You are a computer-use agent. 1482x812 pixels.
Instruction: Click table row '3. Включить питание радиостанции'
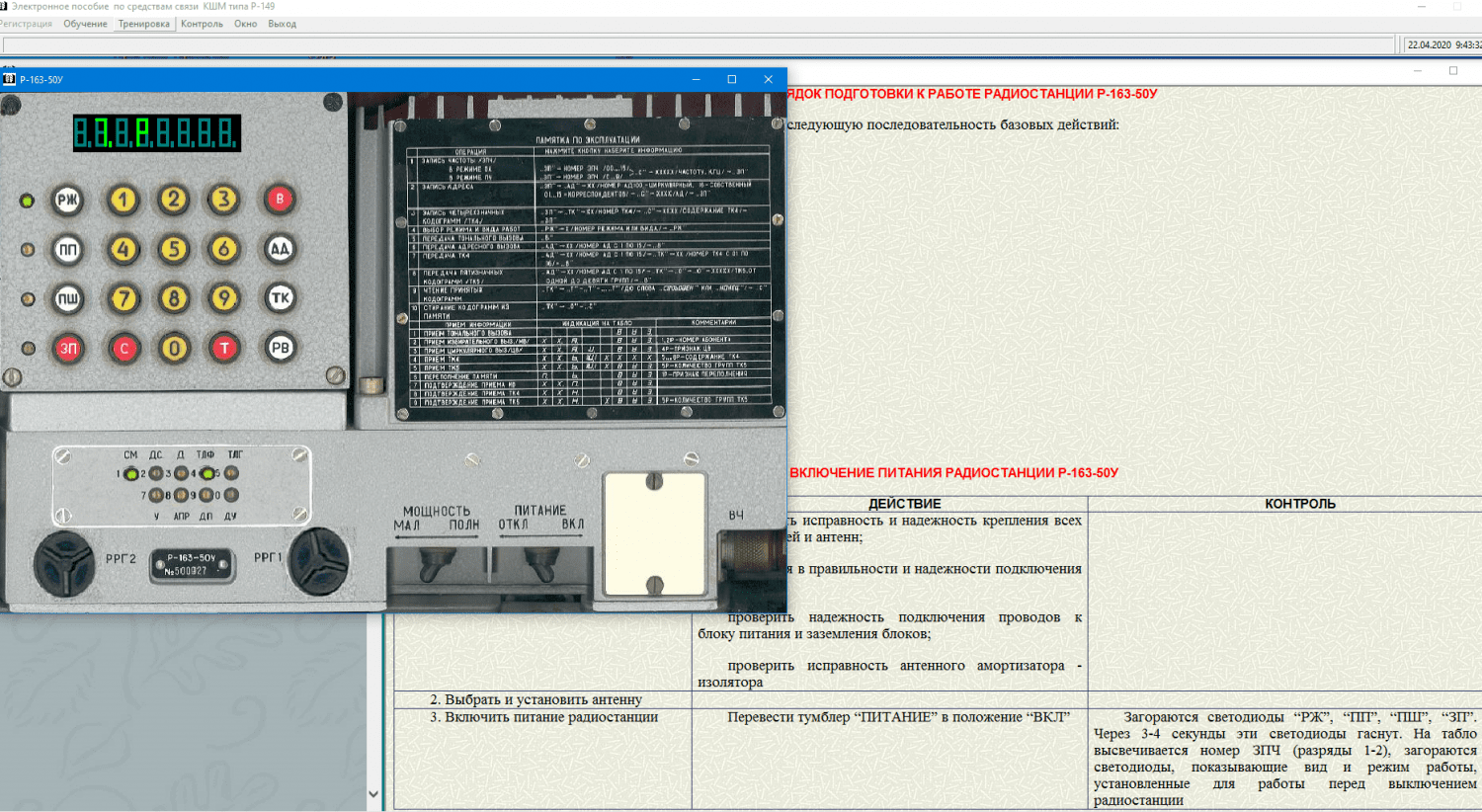point(938,759)
